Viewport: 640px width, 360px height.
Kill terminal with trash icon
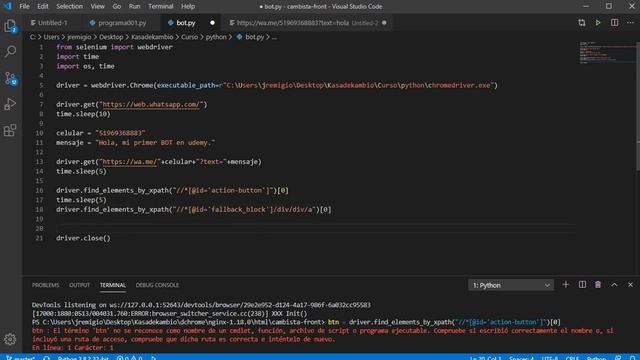point(598,285)
